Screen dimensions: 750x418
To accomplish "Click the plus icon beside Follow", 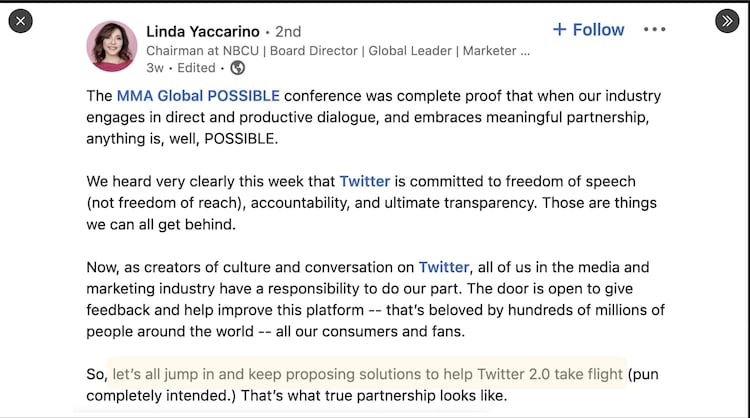I will (x=559, y=29).
